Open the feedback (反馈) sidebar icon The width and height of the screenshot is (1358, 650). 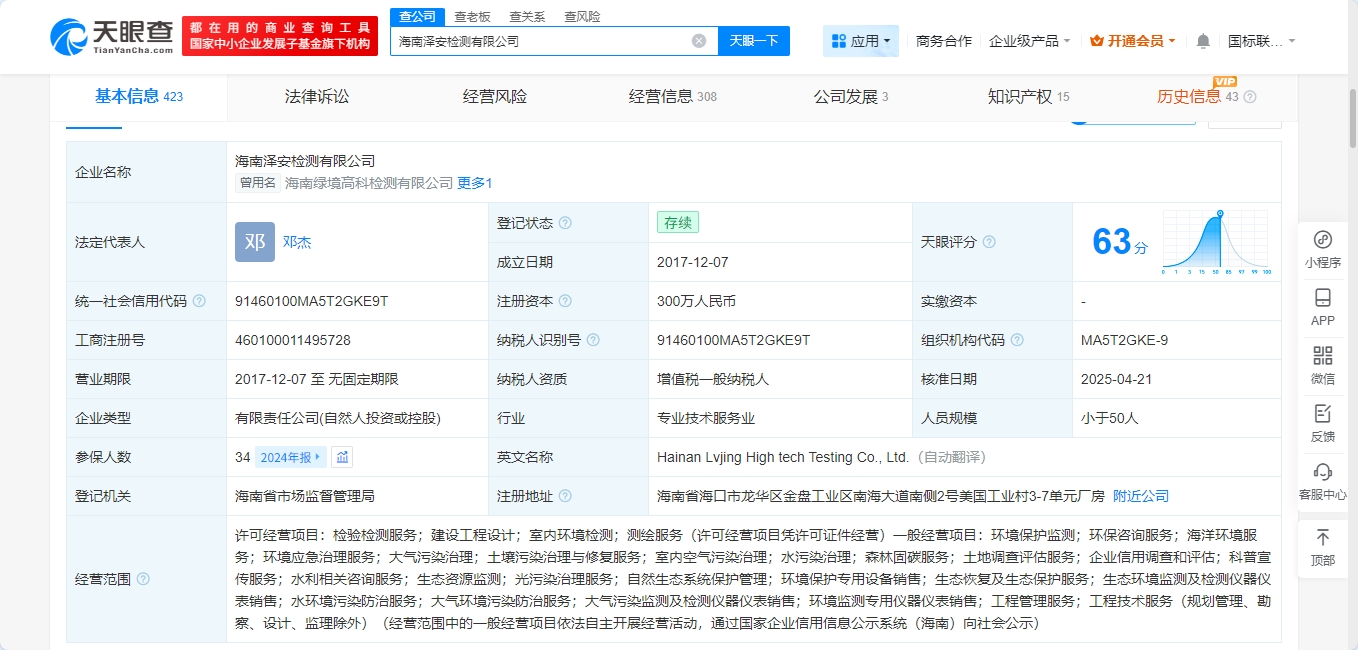[1322, 423]
